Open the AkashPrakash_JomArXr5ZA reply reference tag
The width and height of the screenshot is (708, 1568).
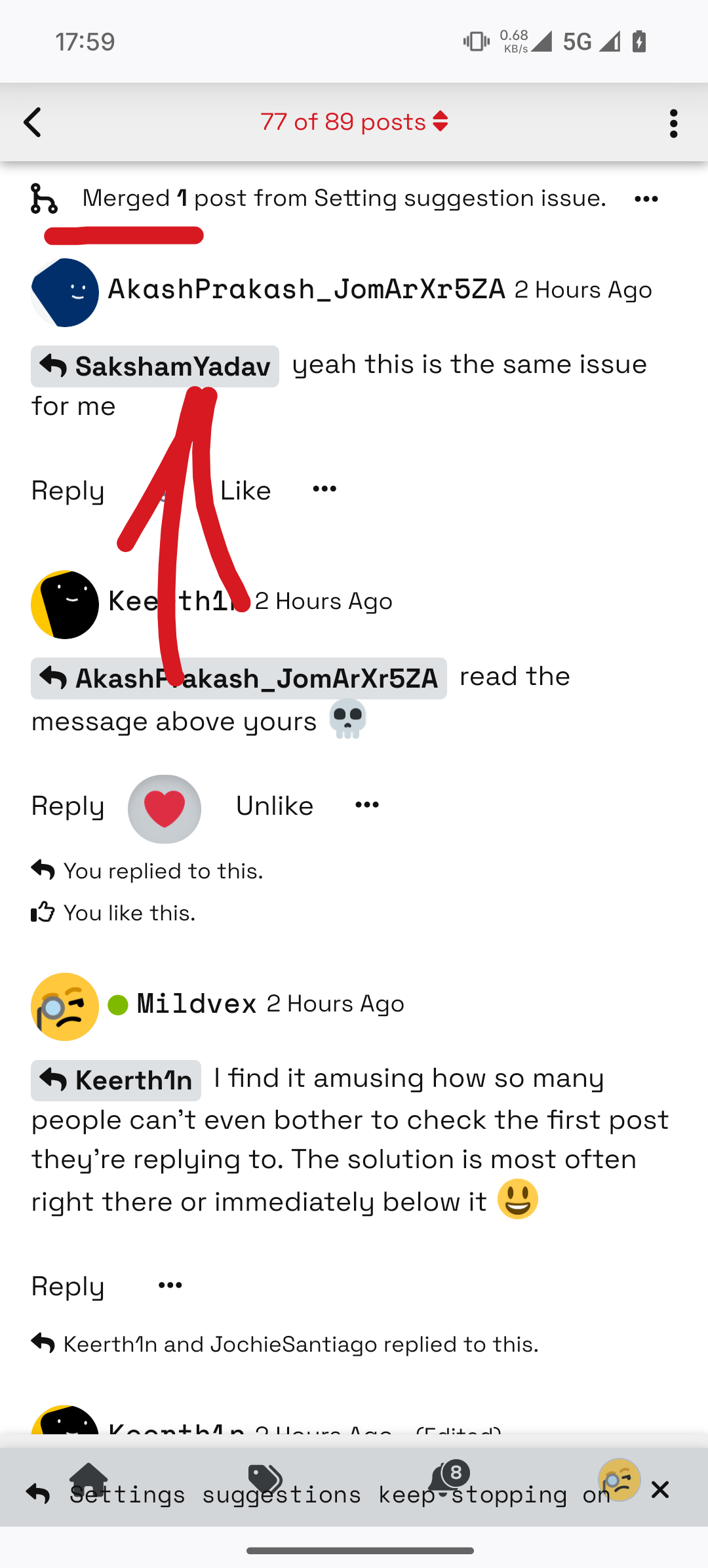coord(239,678)
